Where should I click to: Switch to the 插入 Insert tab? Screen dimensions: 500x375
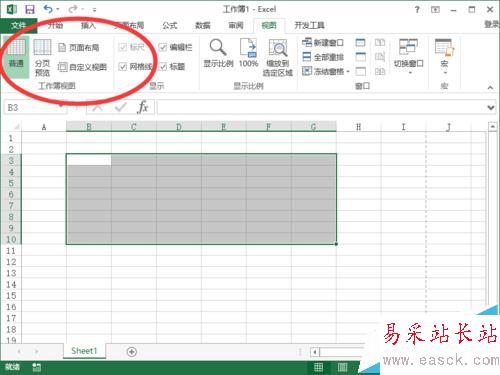[89, 25]
